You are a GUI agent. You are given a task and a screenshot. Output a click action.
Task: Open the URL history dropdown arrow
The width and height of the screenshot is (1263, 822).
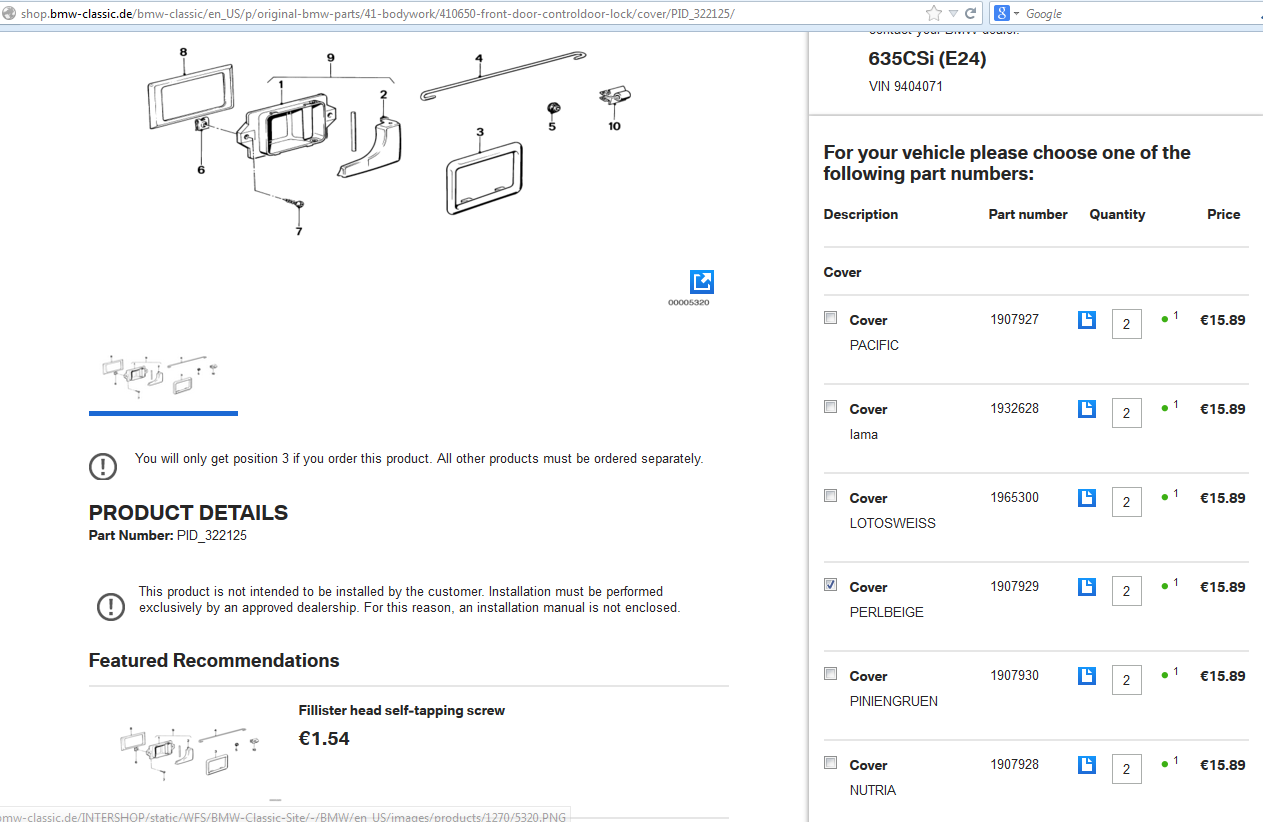[x=954, y=14]
